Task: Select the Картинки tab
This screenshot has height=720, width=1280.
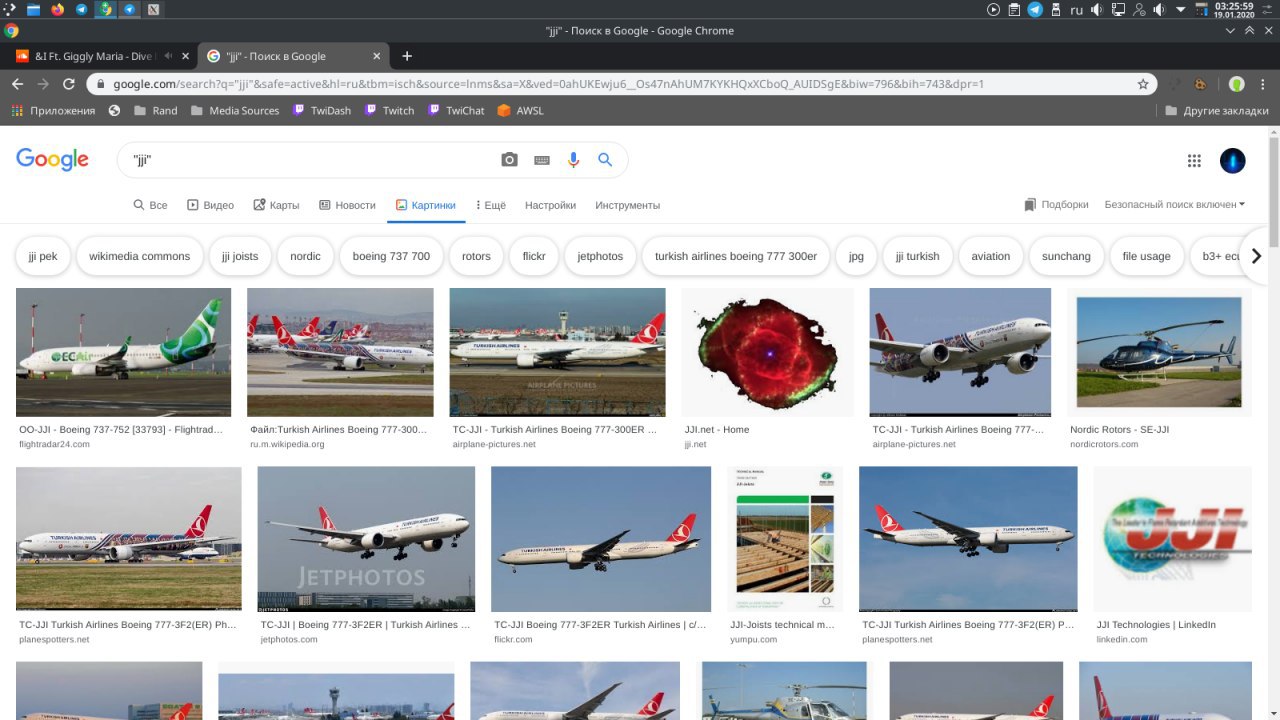Action: (425, 205)
